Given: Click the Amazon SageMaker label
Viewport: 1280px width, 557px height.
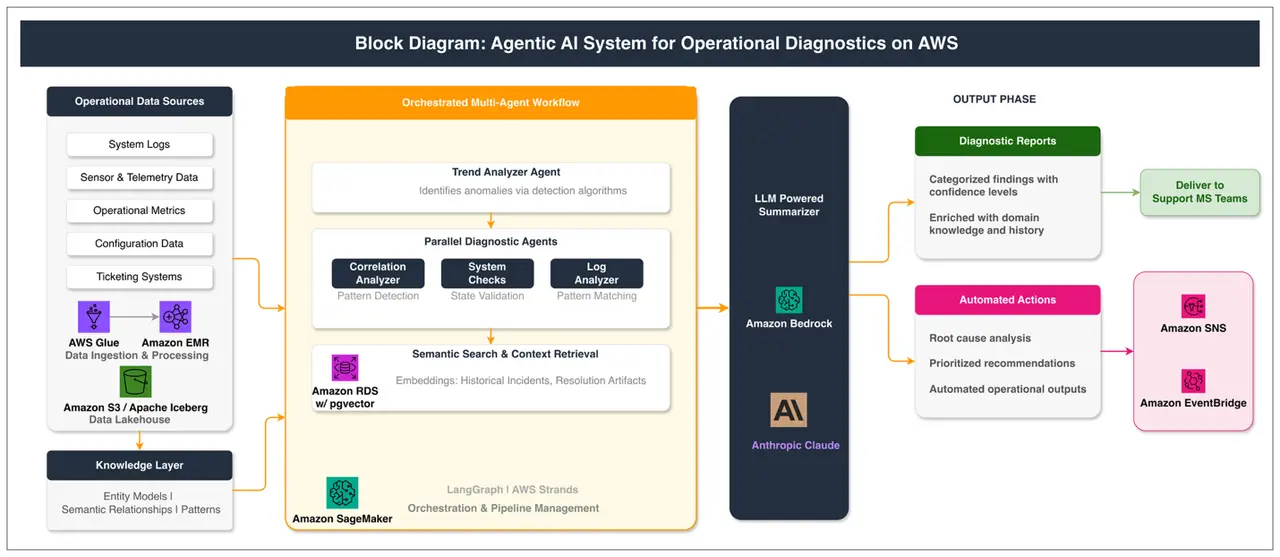Looking at the screenshot, I should coord(342,519).
